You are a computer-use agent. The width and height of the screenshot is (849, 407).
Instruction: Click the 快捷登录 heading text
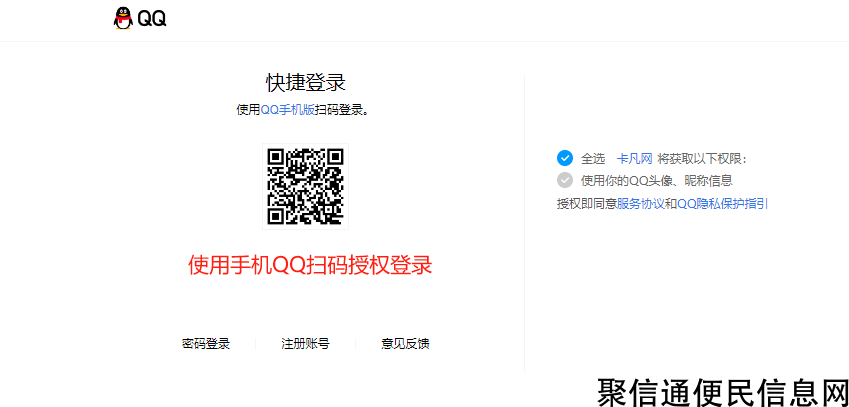[306, 83]
